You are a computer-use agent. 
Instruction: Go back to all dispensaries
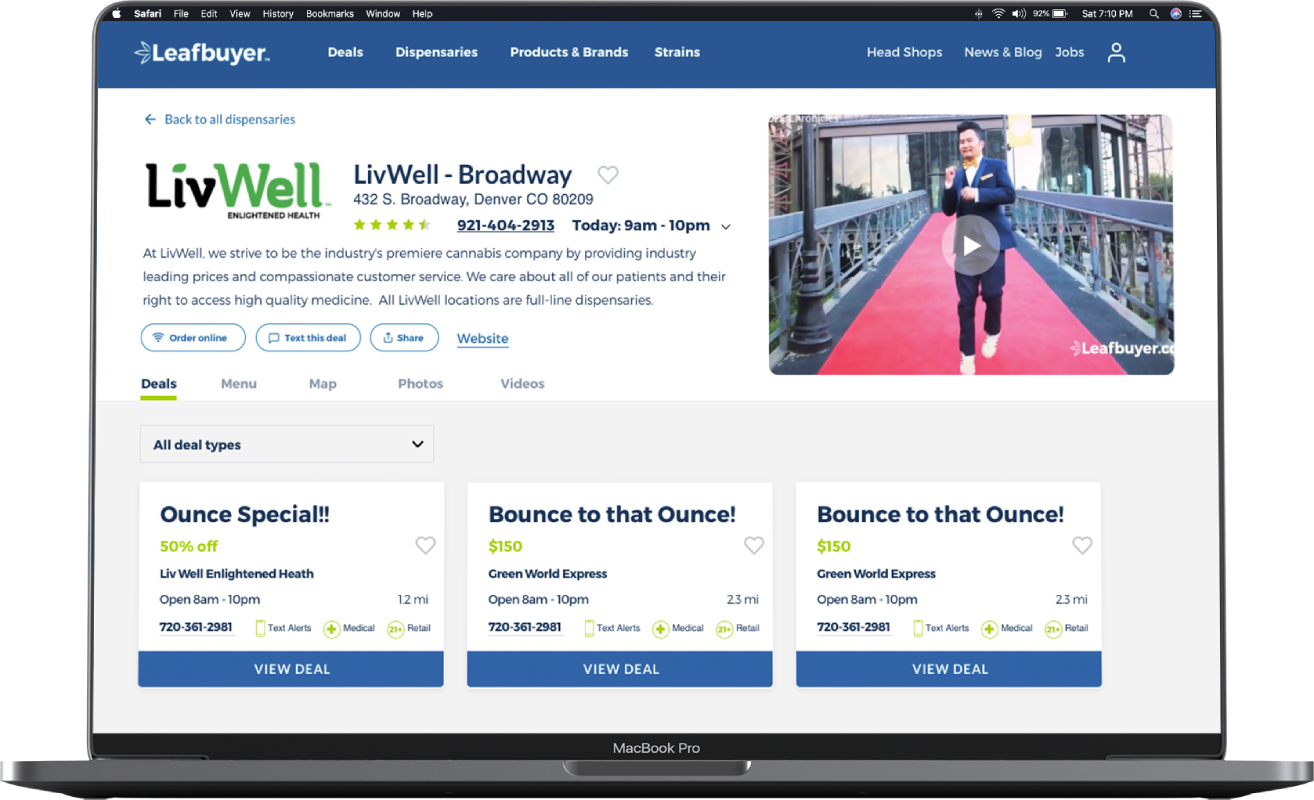pos(220,119)
